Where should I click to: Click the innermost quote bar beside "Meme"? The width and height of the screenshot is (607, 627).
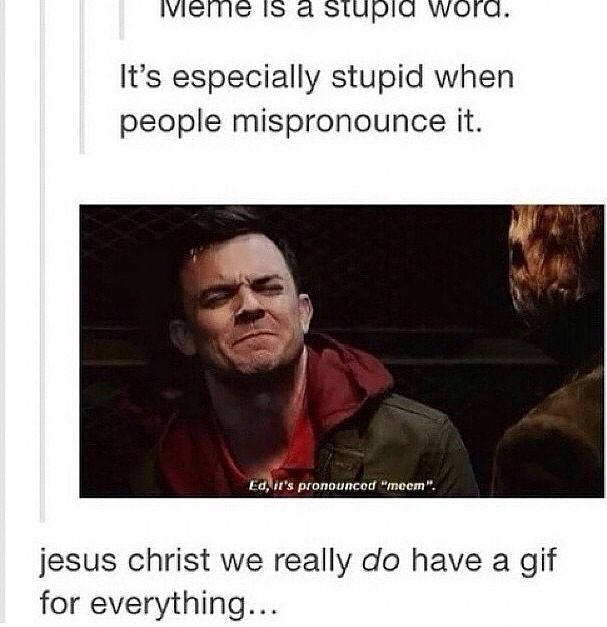(122, 19)
